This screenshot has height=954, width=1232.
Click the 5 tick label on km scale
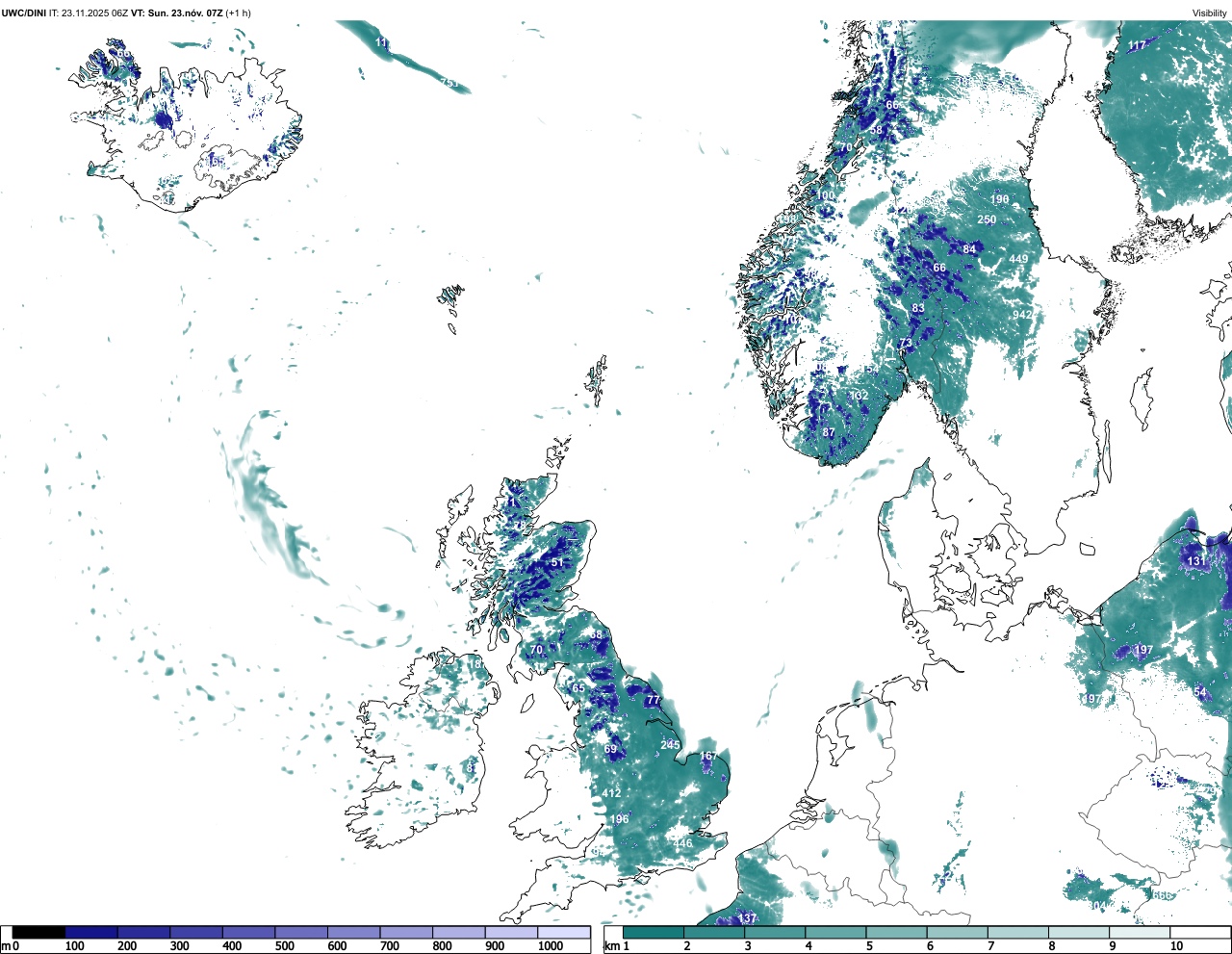point(869,946)
